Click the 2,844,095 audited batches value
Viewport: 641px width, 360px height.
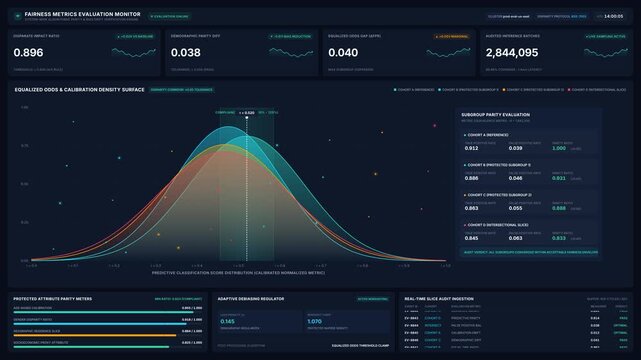(x=512, y=53)
